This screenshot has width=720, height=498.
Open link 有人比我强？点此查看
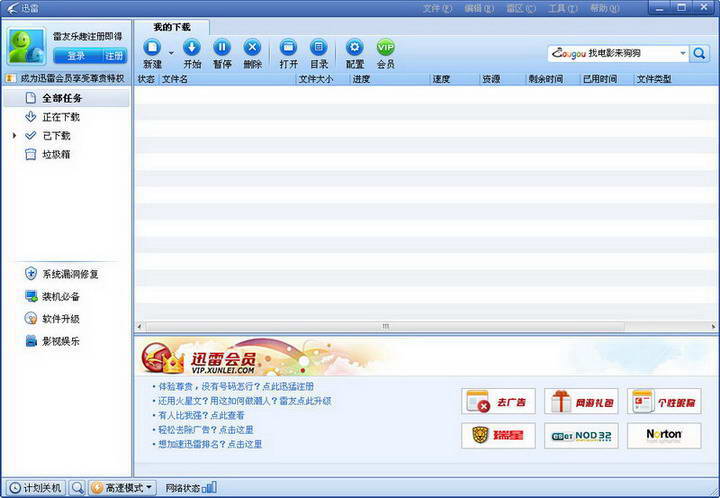201,415
